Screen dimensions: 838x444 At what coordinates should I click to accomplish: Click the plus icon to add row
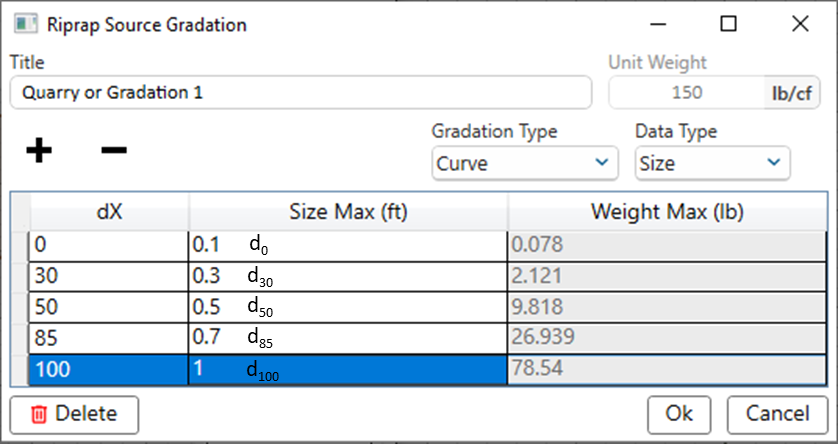click(x=38, y=150)
